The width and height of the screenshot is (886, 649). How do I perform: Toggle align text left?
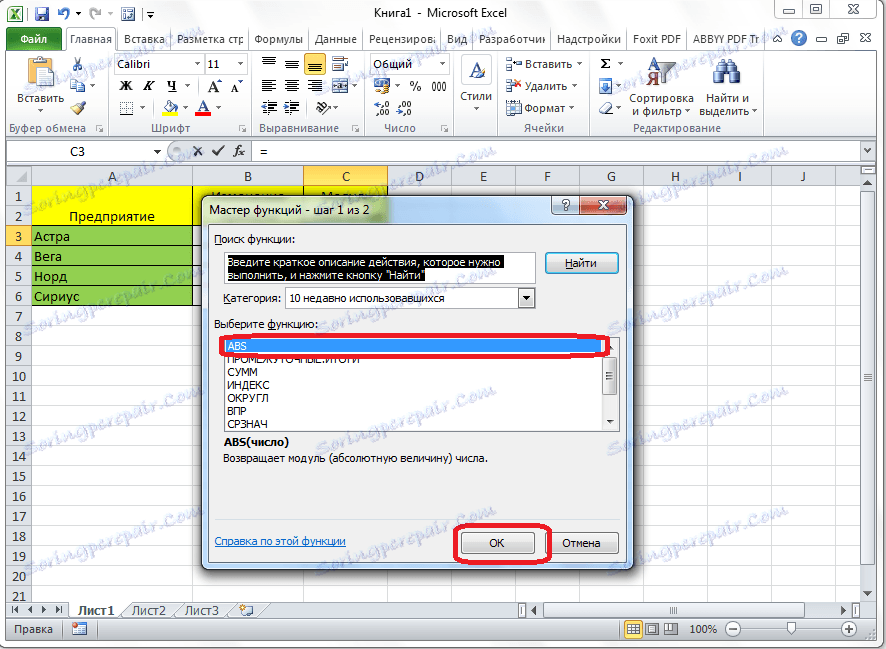click(269, 86)
